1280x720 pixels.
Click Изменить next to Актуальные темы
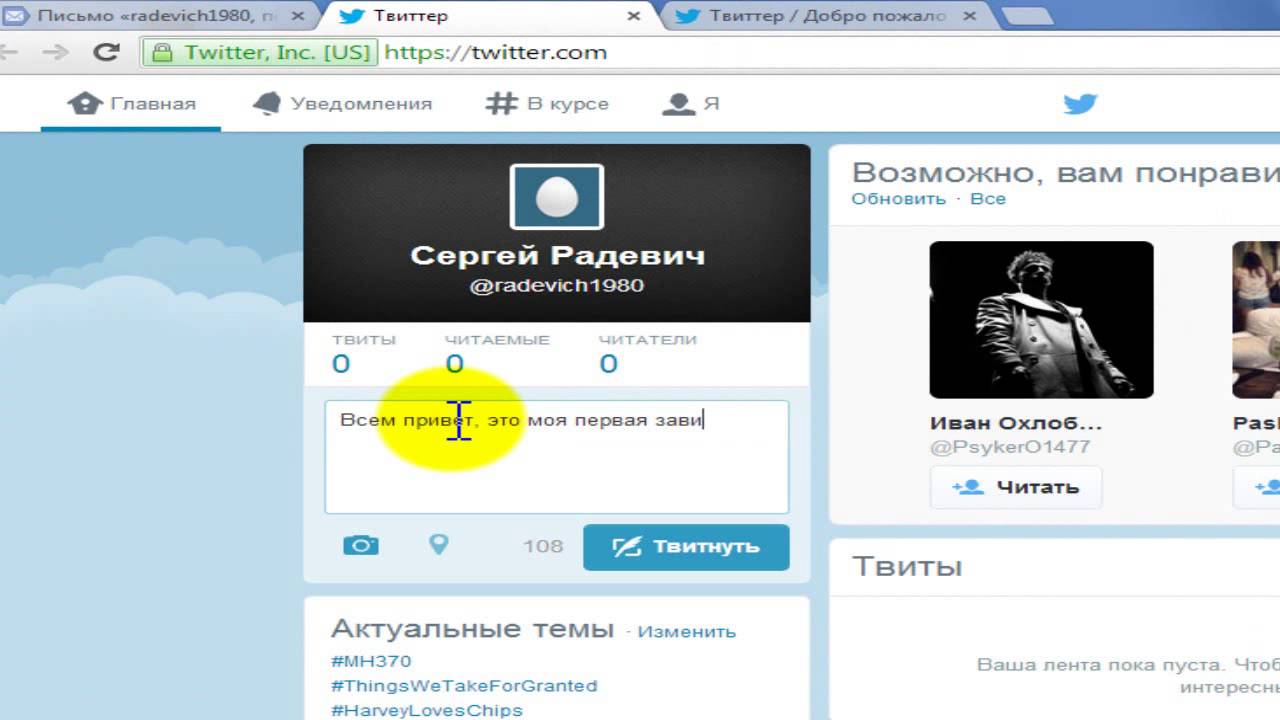(686, 632)
